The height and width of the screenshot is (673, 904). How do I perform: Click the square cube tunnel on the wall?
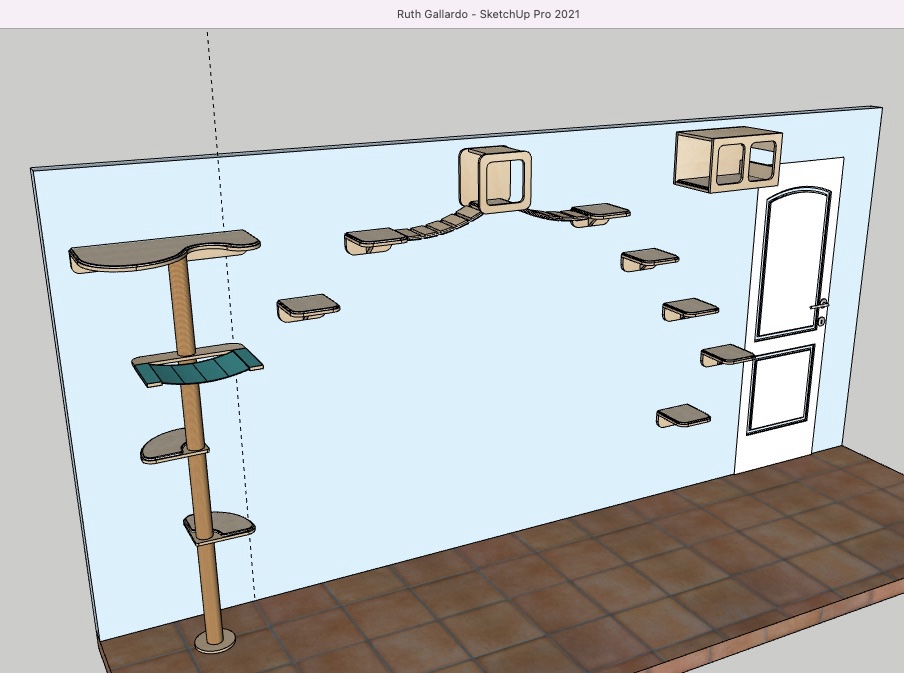click(495, 179)
